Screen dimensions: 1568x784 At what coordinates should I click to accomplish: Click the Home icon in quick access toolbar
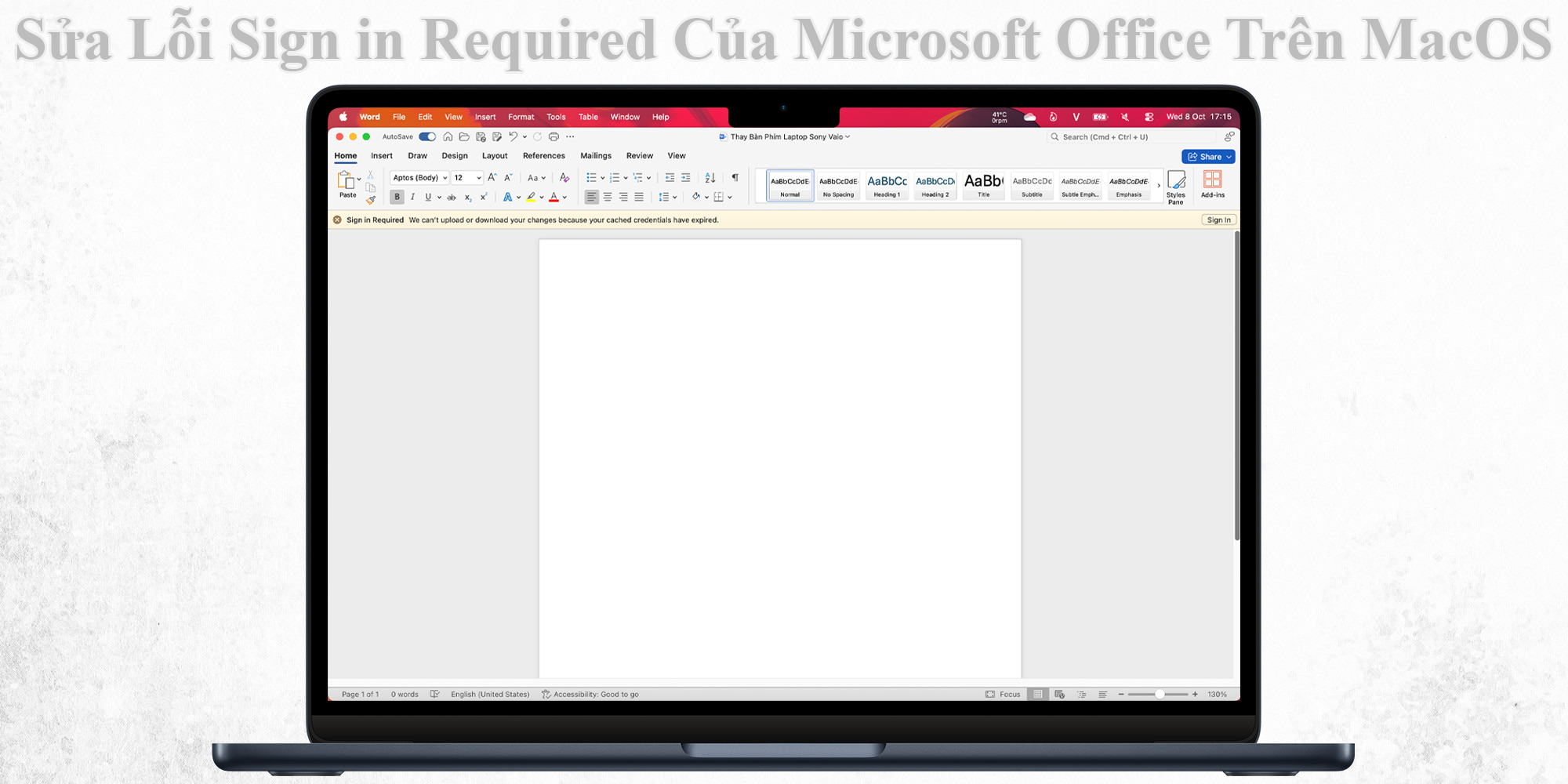tap(448, 136)
